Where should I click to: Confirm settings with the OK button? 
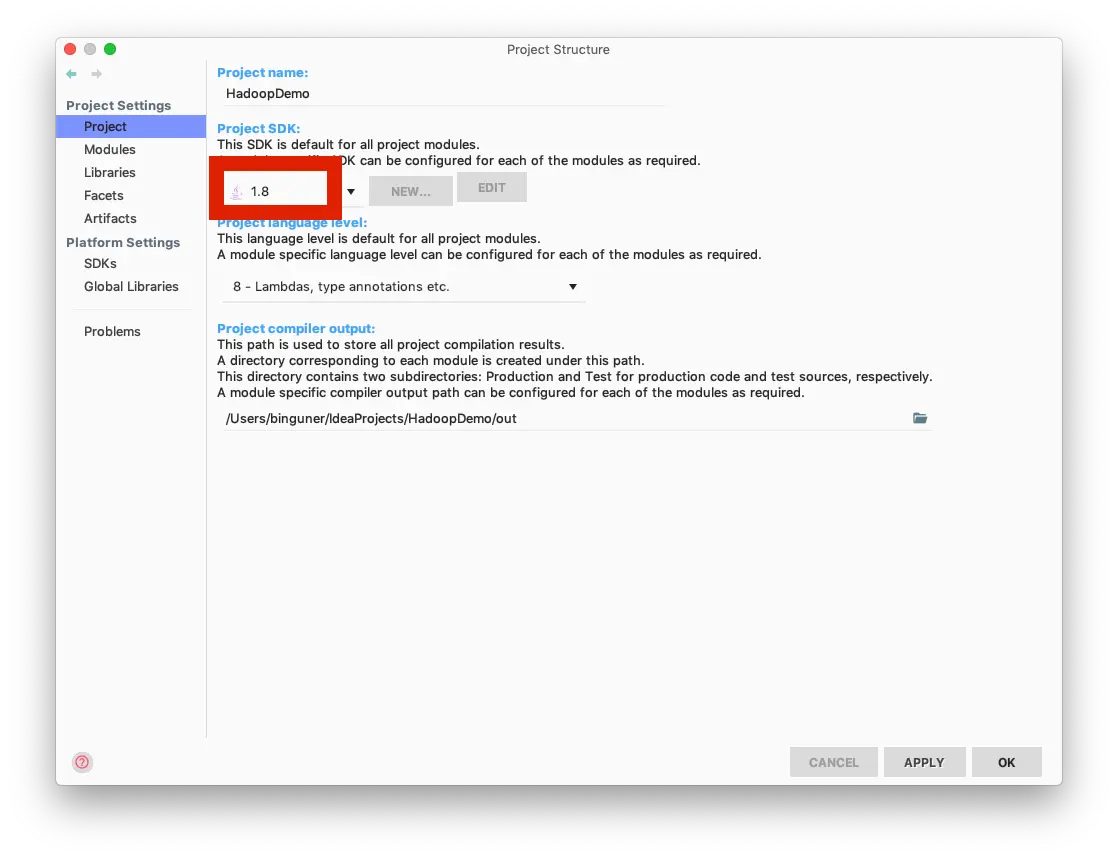tap(1006, 761)
